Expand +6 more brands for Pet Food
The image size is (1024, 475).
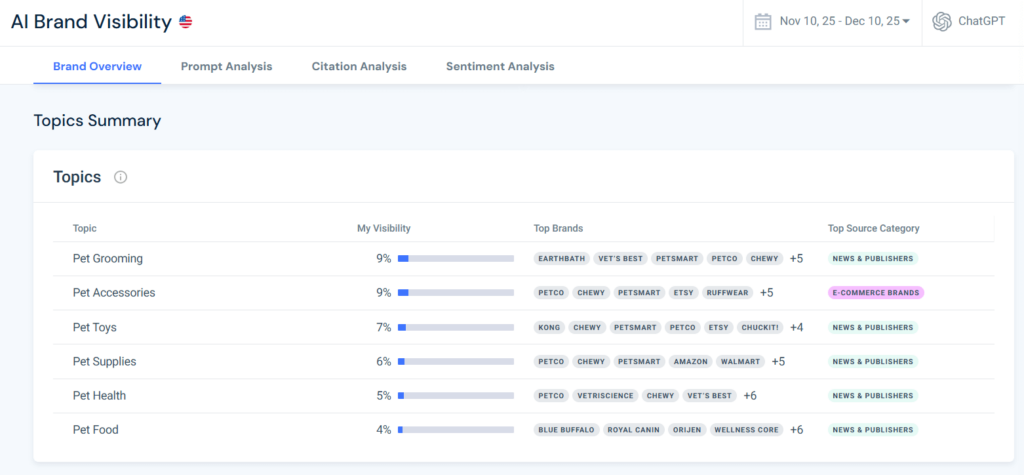[x=796, y=430]
